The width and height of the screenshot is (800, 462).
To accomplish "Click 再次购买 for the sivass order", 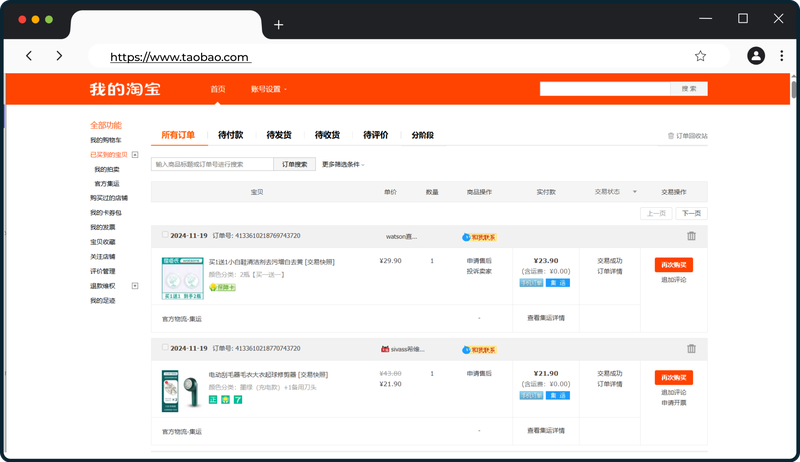I will point(673,377).
